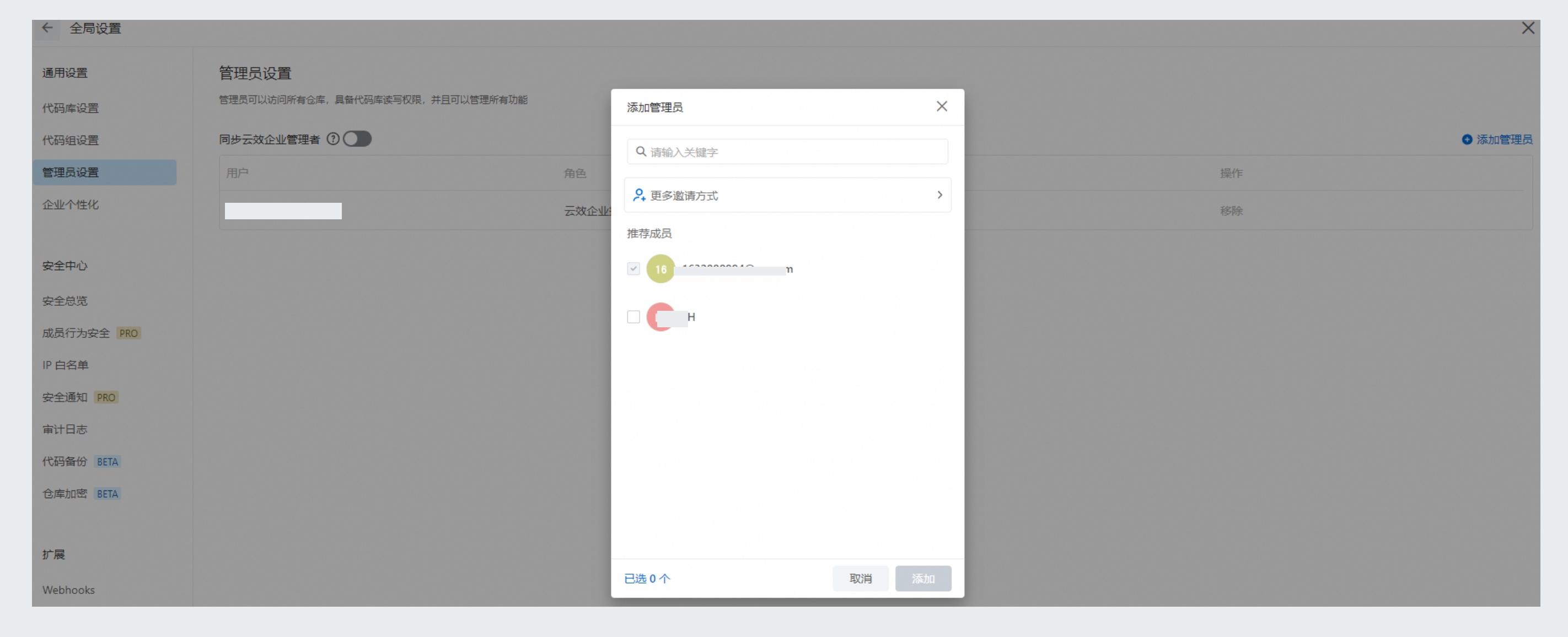Viewport: 1568px width, 637px height.
Task: Click the 用户 column header
Action: (238, 174)
